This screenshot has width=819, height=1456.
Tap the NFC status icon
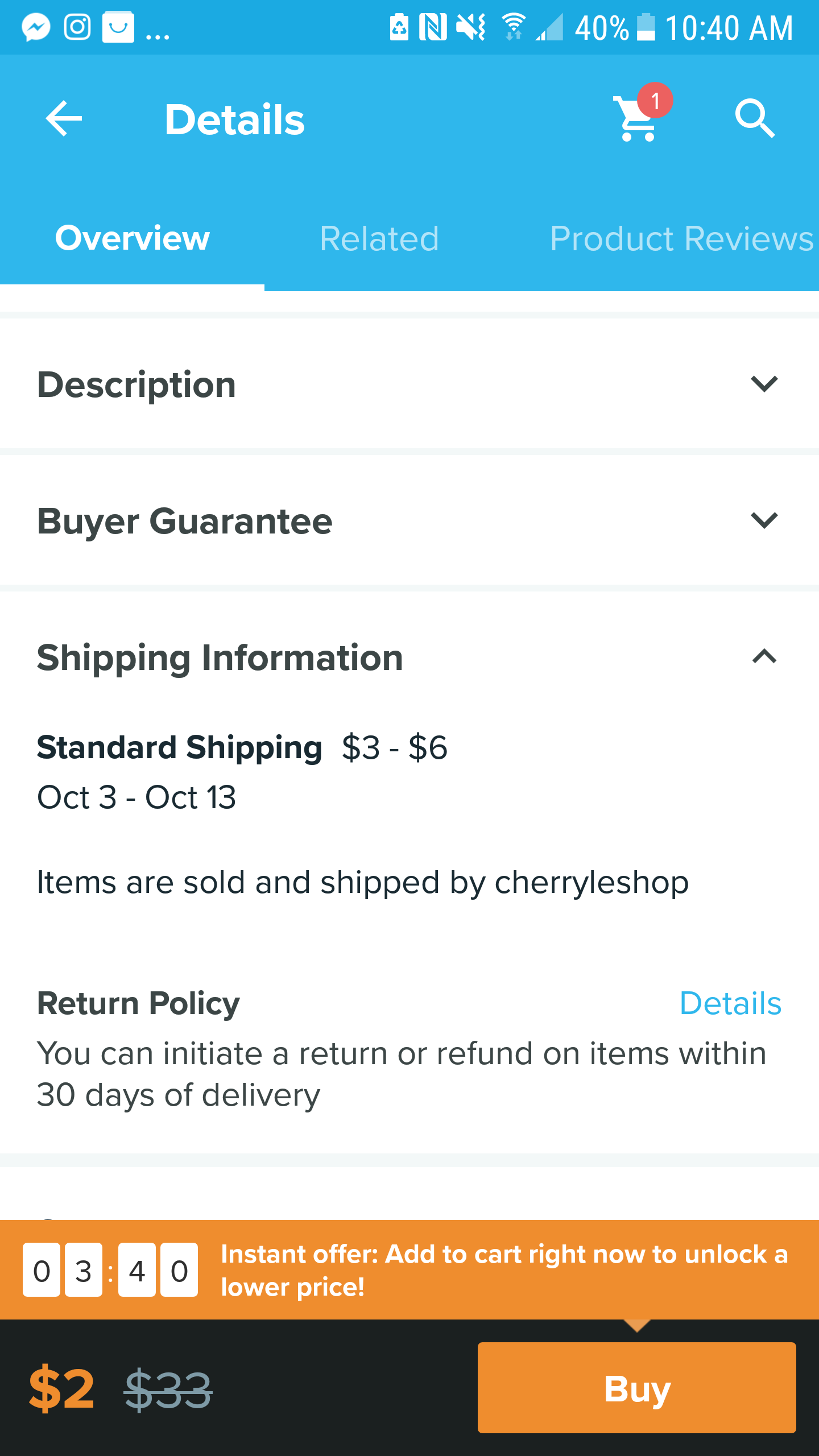432,27
